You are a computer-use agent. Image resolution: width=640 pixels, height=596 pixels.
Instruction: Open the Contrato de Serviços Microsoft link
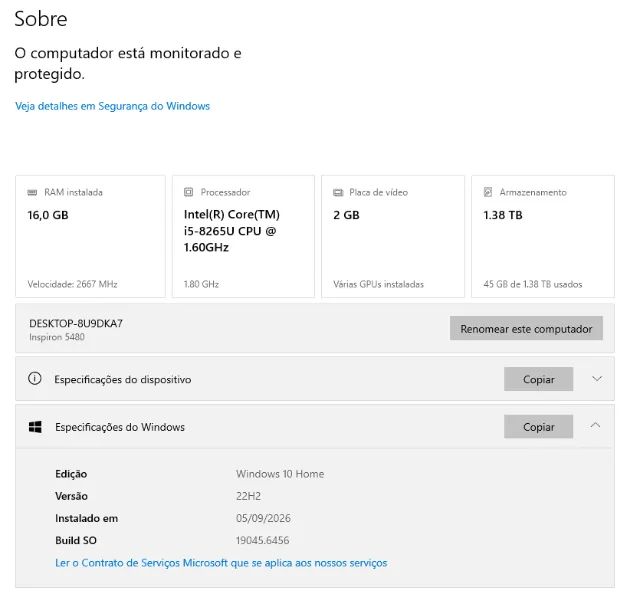pos(221,563)
